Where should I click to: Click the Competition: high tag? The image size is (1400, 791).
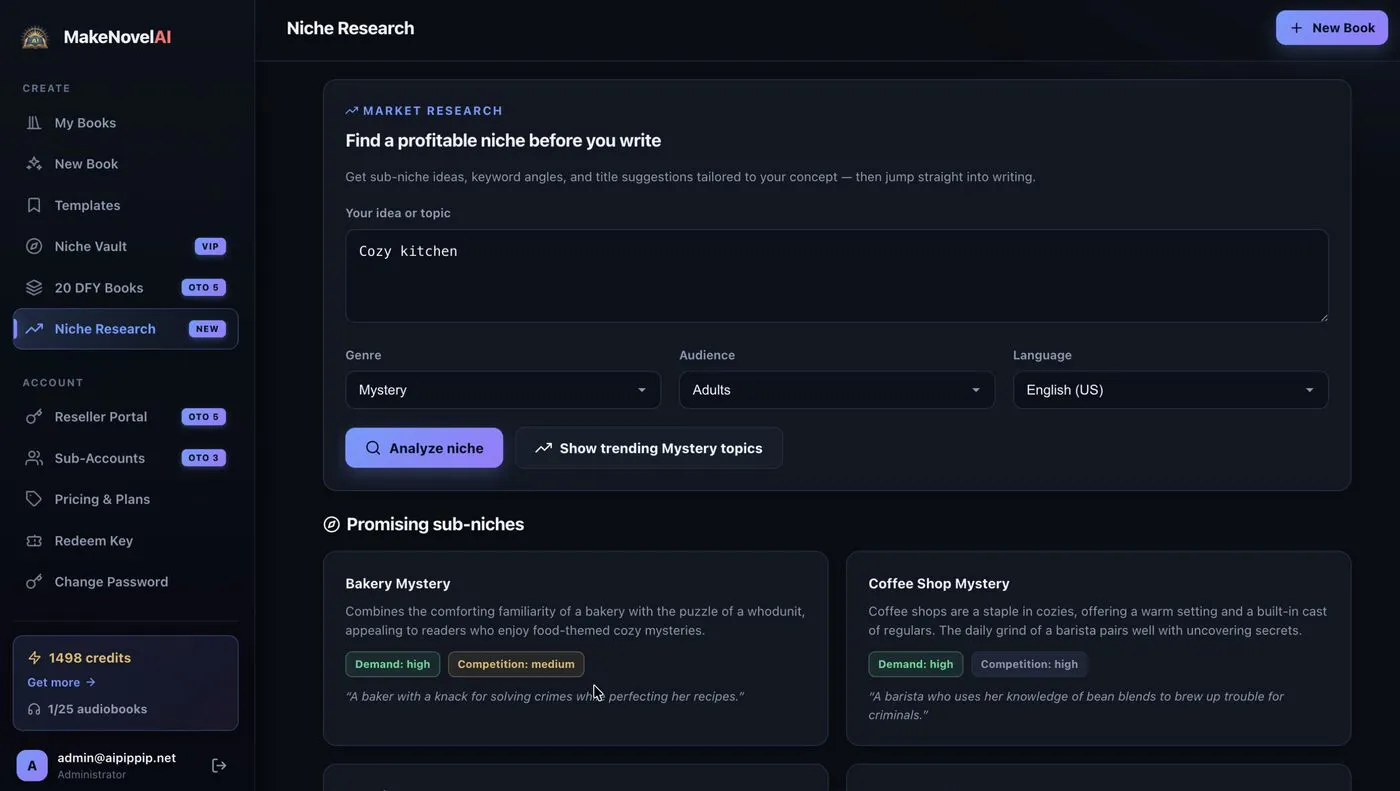[1029, 664]
